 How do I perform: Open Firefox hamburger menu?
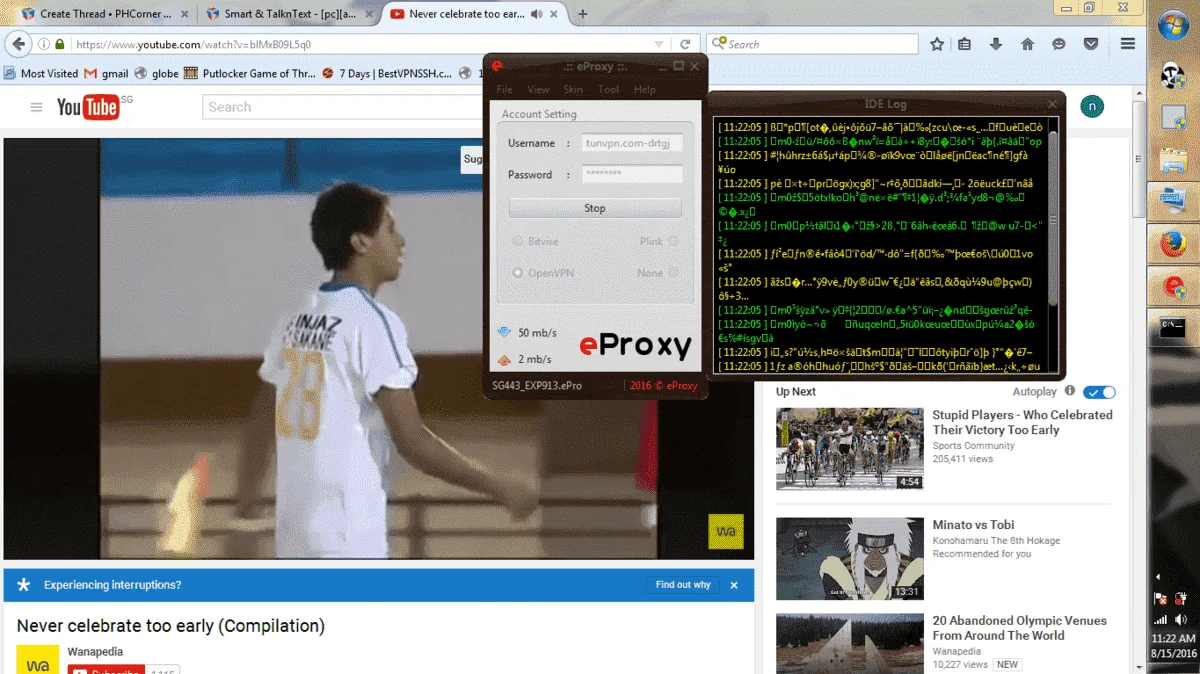click(x=1128, y=44)
